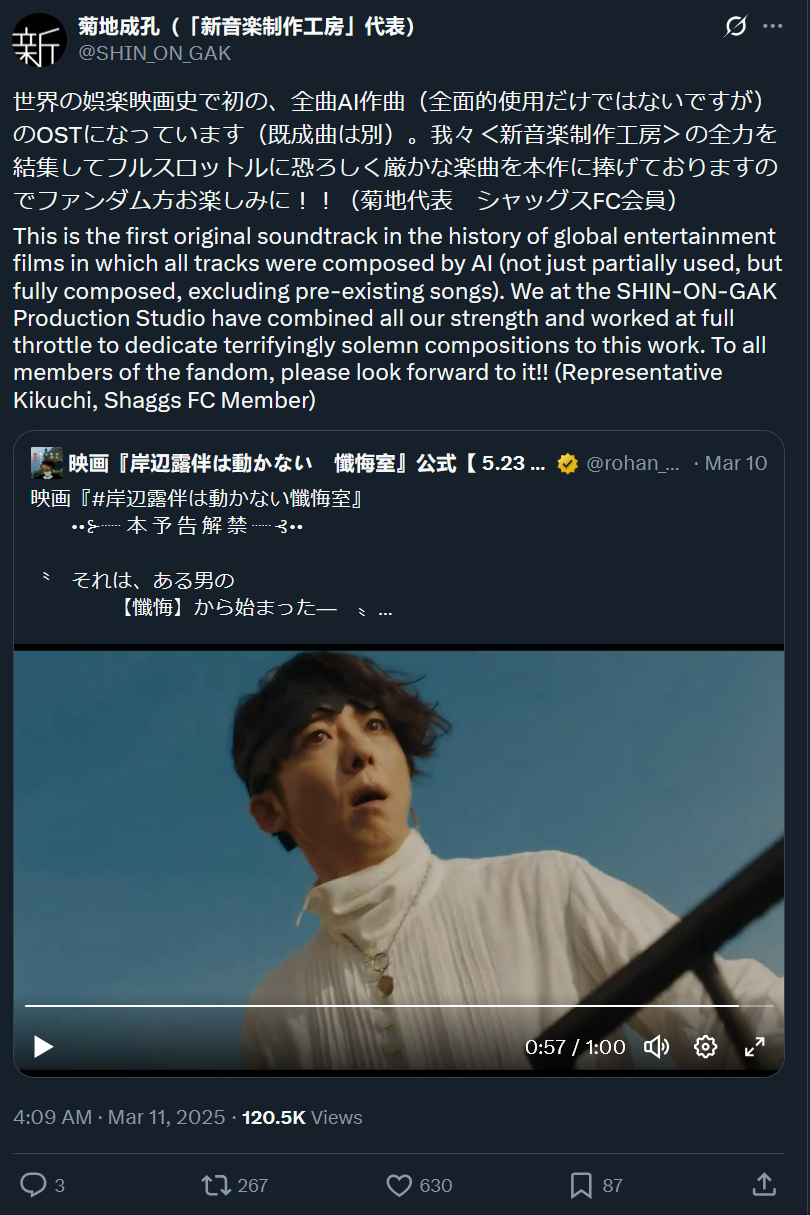
Task: Like the post with the heart icon
Action: [399, 1185]
